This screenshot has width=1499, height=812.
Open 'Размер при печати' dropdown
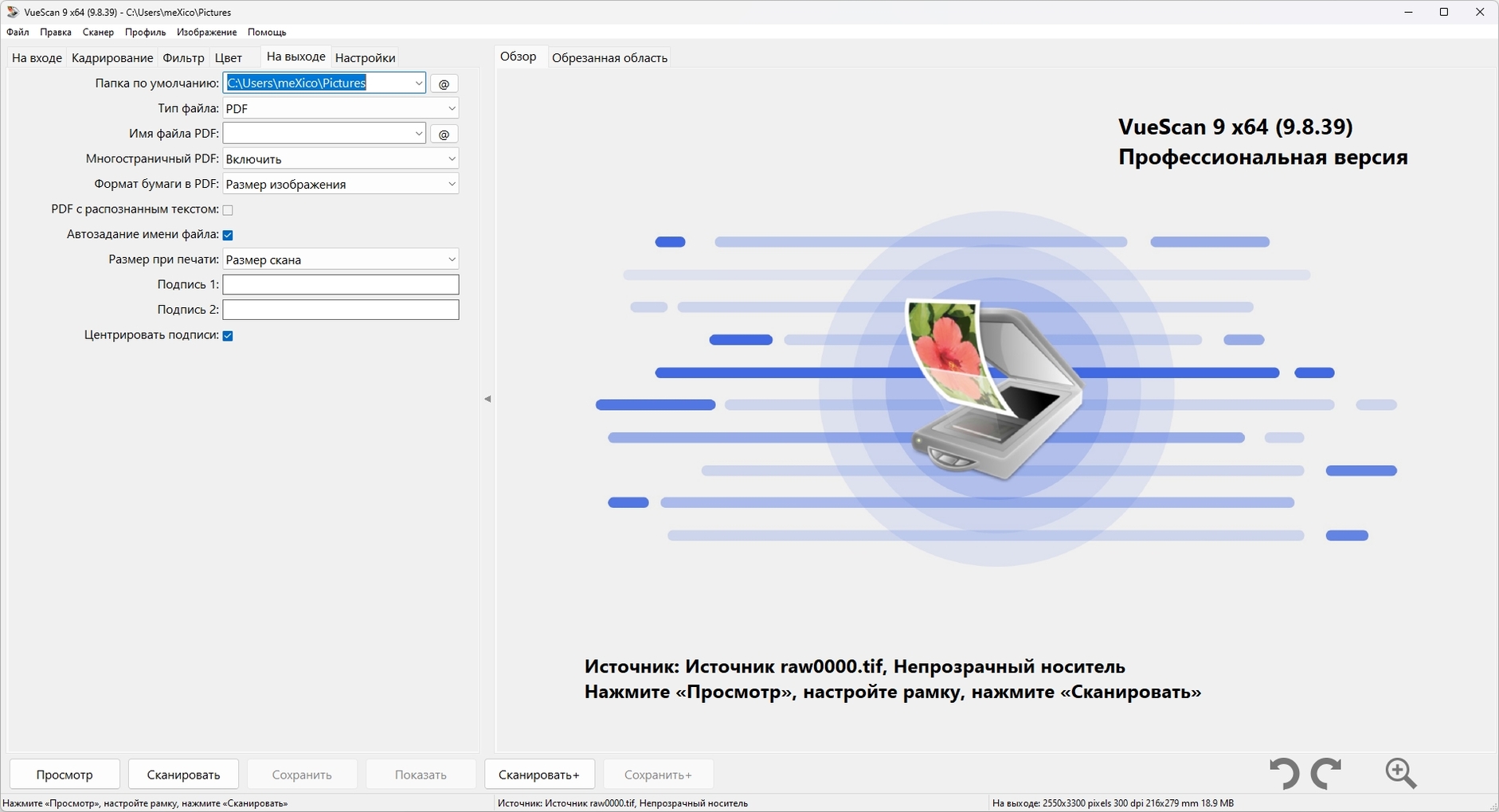[341, 260]
